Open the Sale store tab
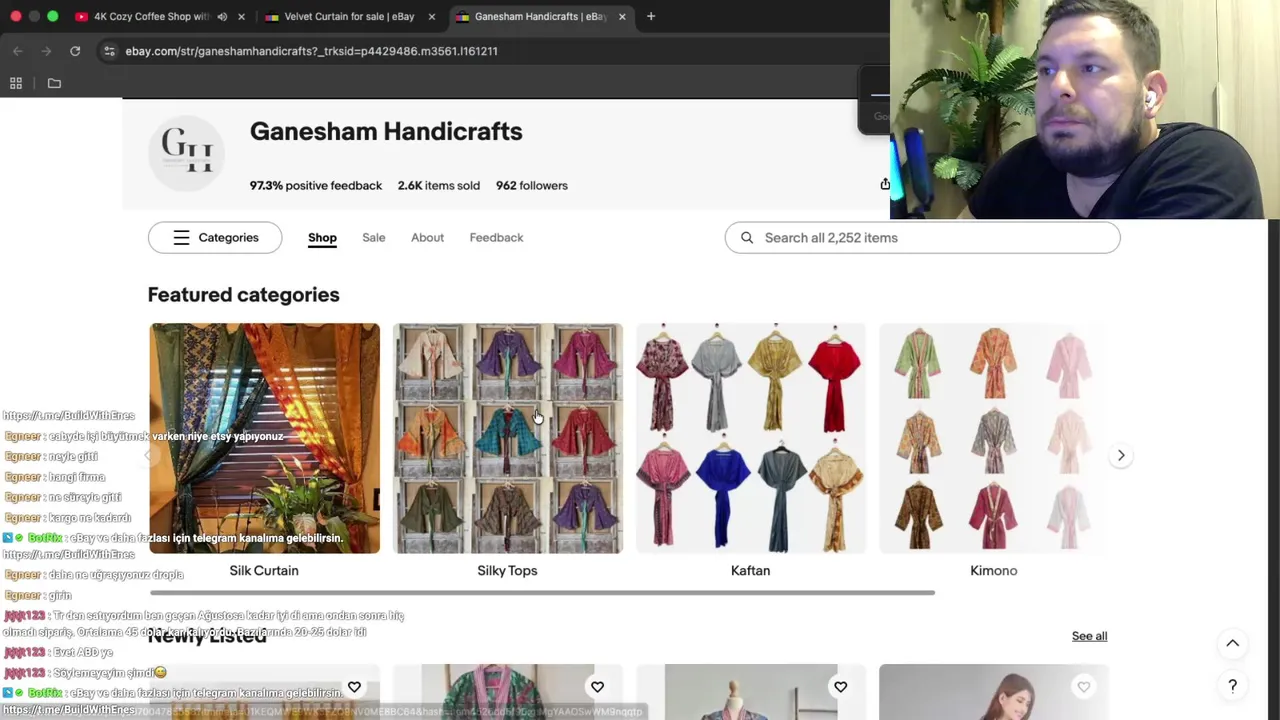The height and width of the screenshot is (720, 1280). pyautogui.click(x=374, y=238)
